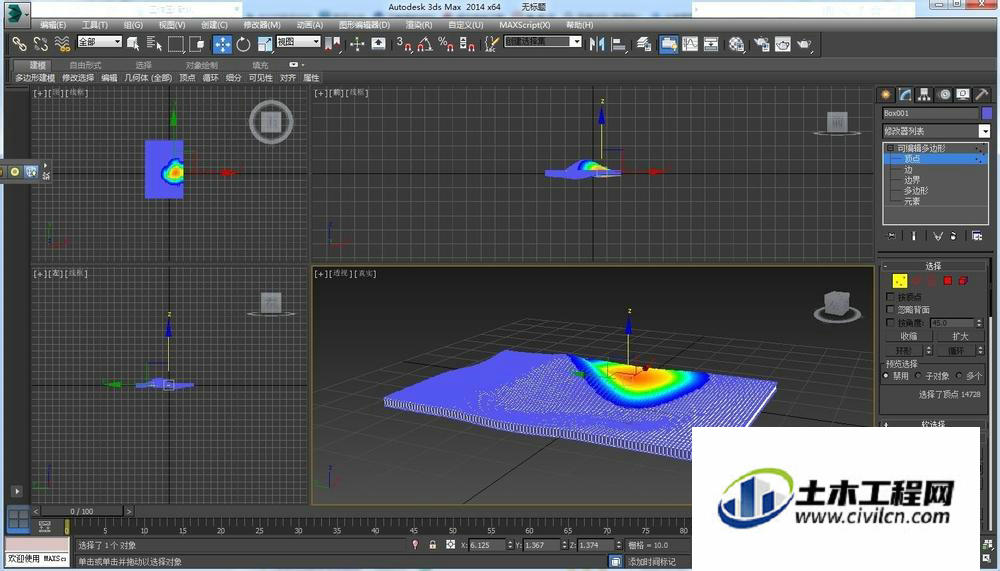Open the Schematic View icon
This screenshot has height=571, width=1000.
point(710,44)
